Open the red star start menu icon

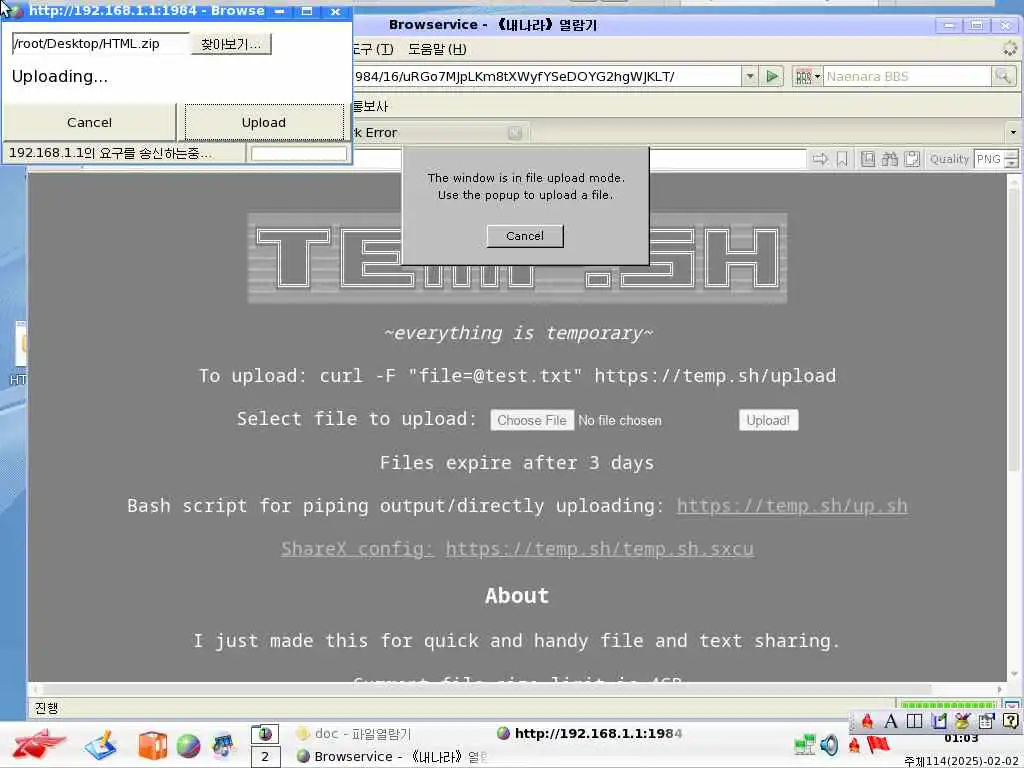[x=39, y=745]
